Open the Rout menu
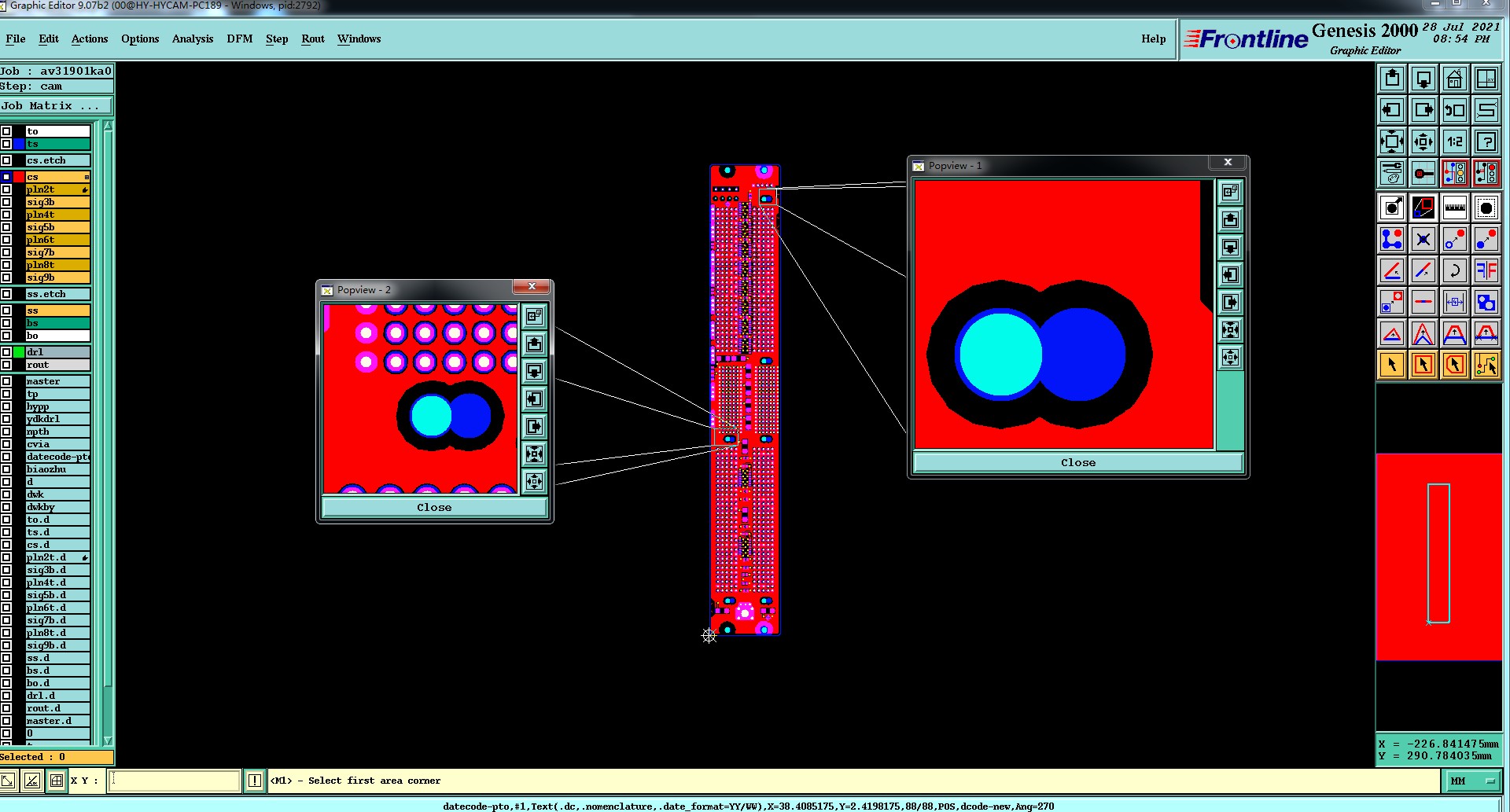 click(313, 39)
